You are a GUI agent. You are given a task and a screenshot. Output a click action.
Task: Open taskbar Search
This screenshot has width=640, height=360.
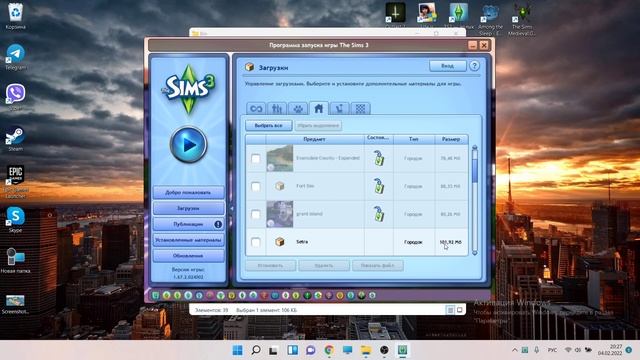(256, 350)
